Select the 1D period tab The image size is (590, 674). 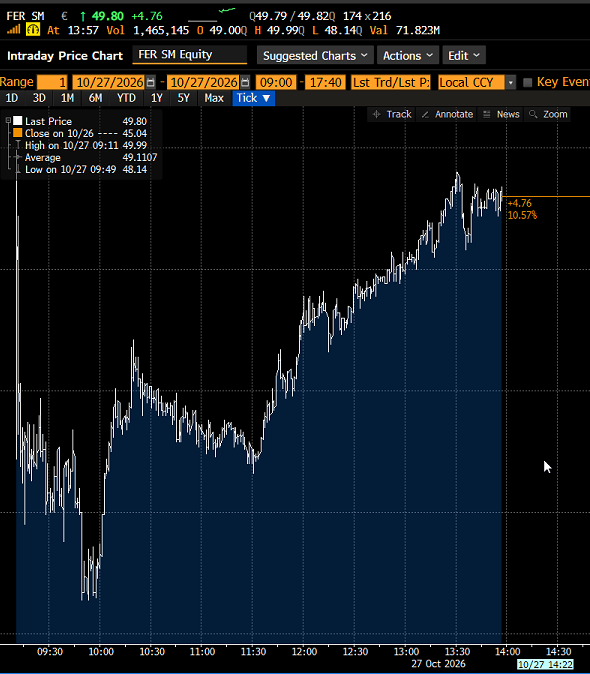[12, 98]
